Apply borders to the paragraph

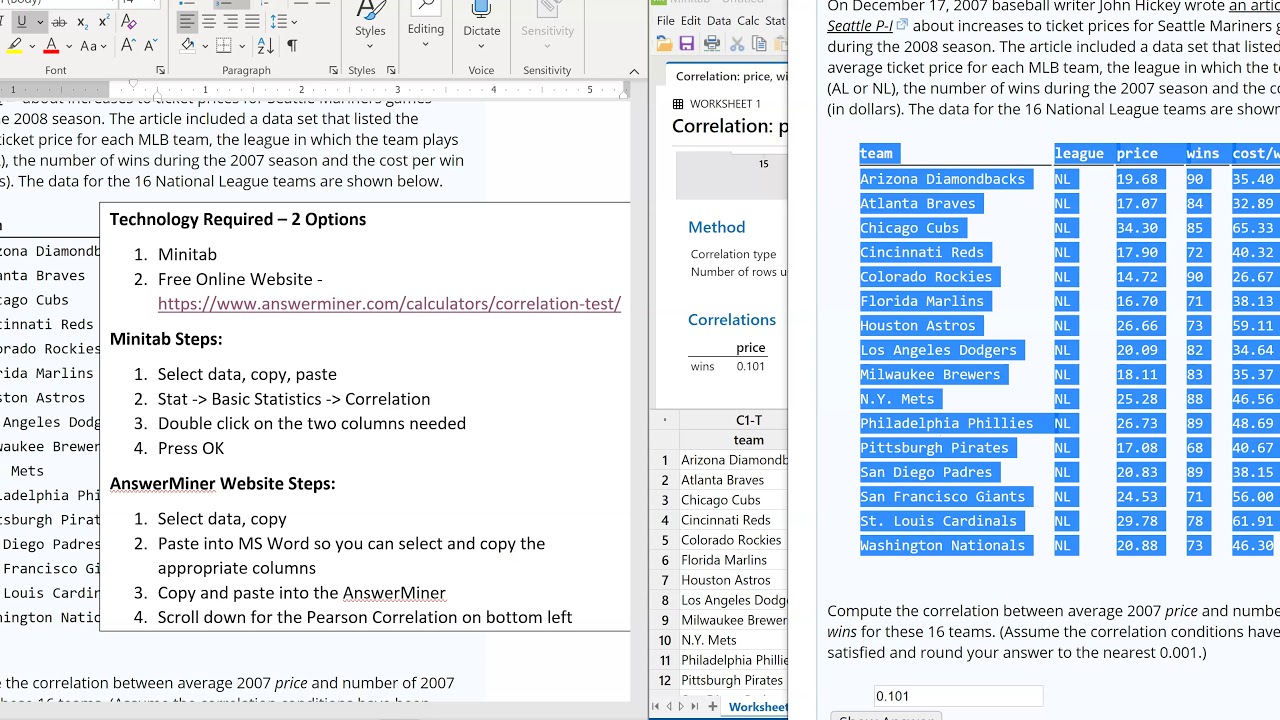coord(223,46)
